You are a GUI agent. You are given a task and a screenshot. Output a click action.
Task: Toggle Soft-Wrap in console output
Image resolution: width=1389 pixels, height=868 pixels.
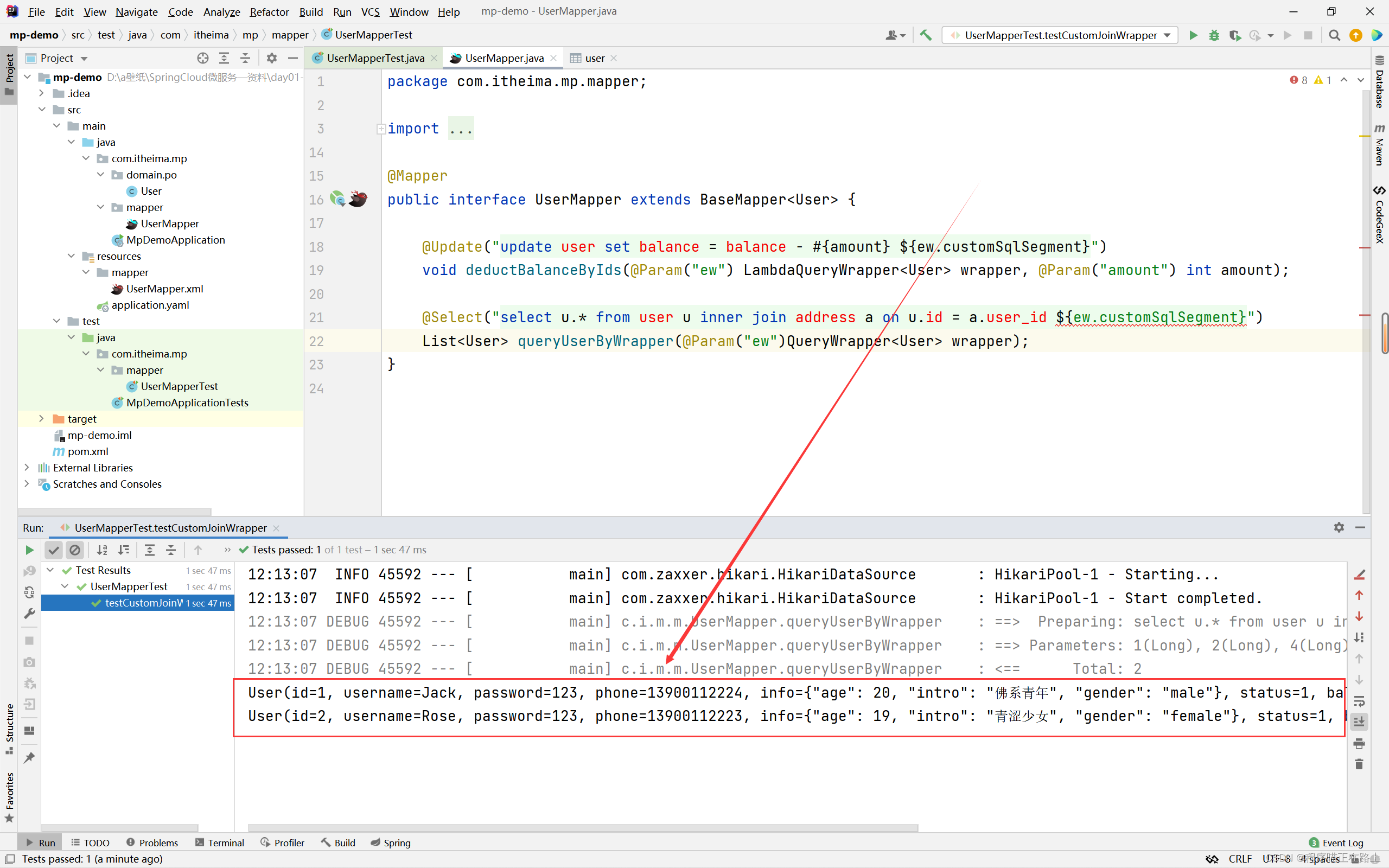(1359, 701)
